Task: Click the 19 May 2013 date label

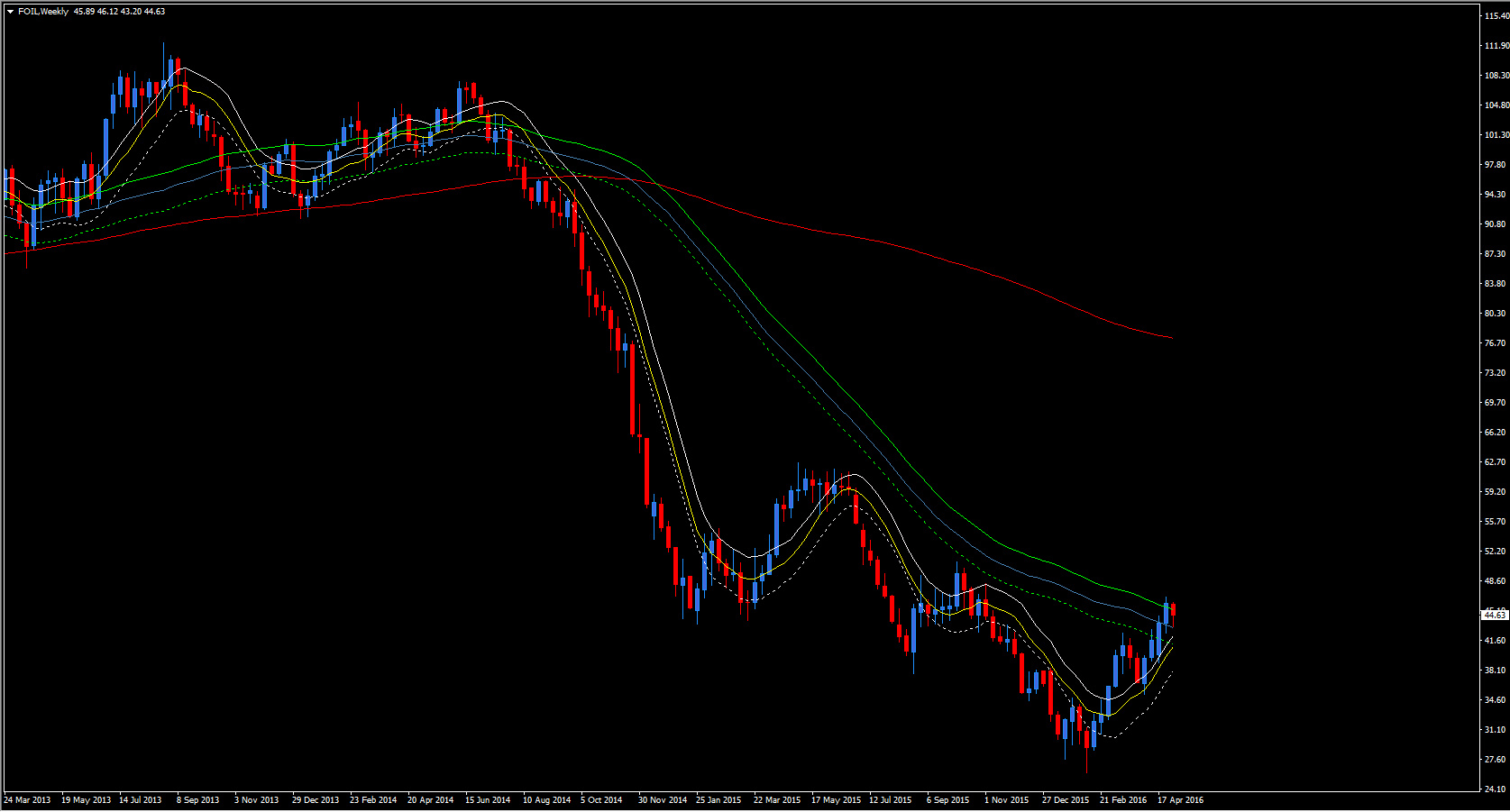Action: 86,800
